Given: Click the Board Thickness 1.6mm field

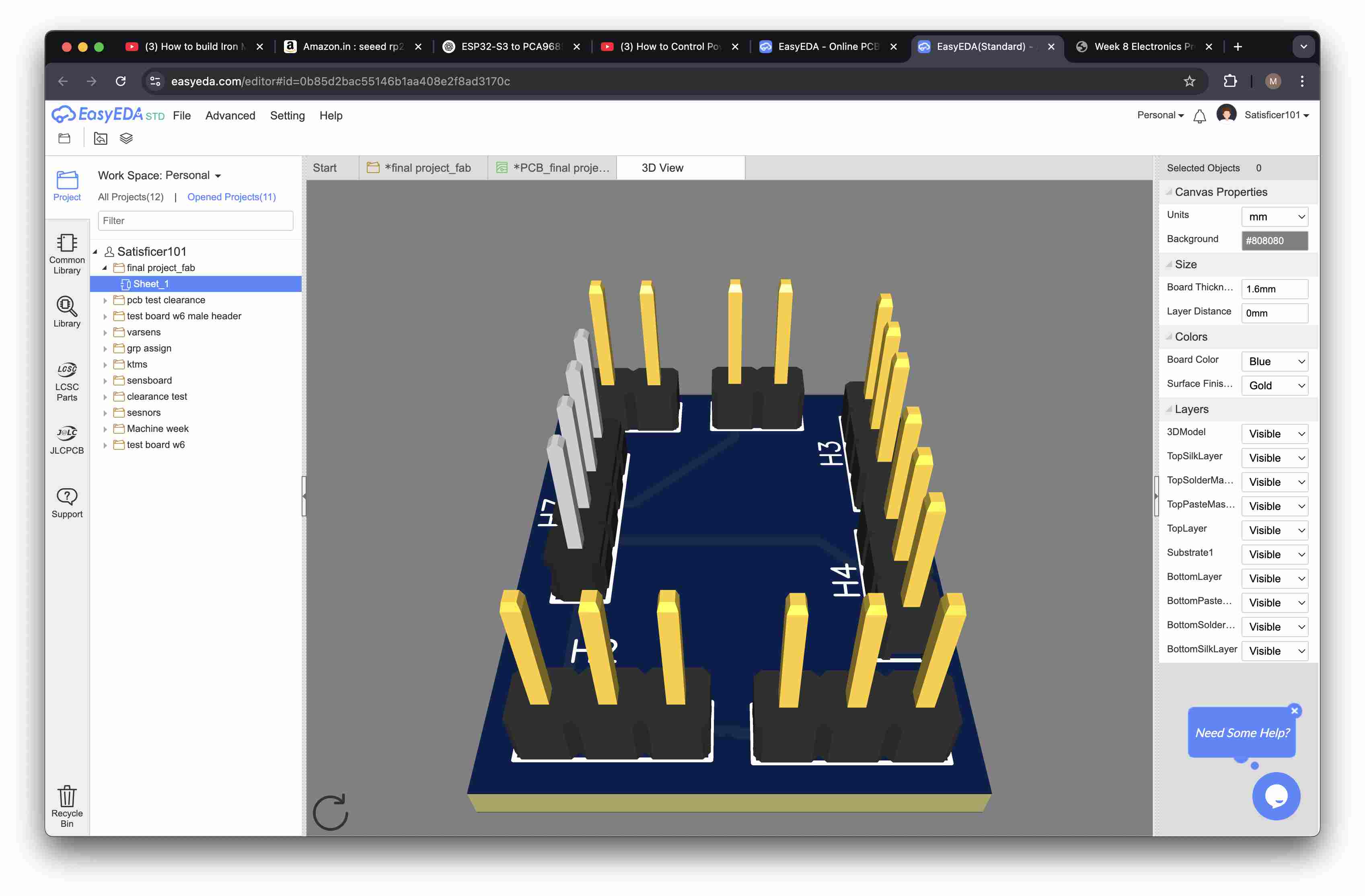Looking at the screenshot, I should [x=1275, y=289].
